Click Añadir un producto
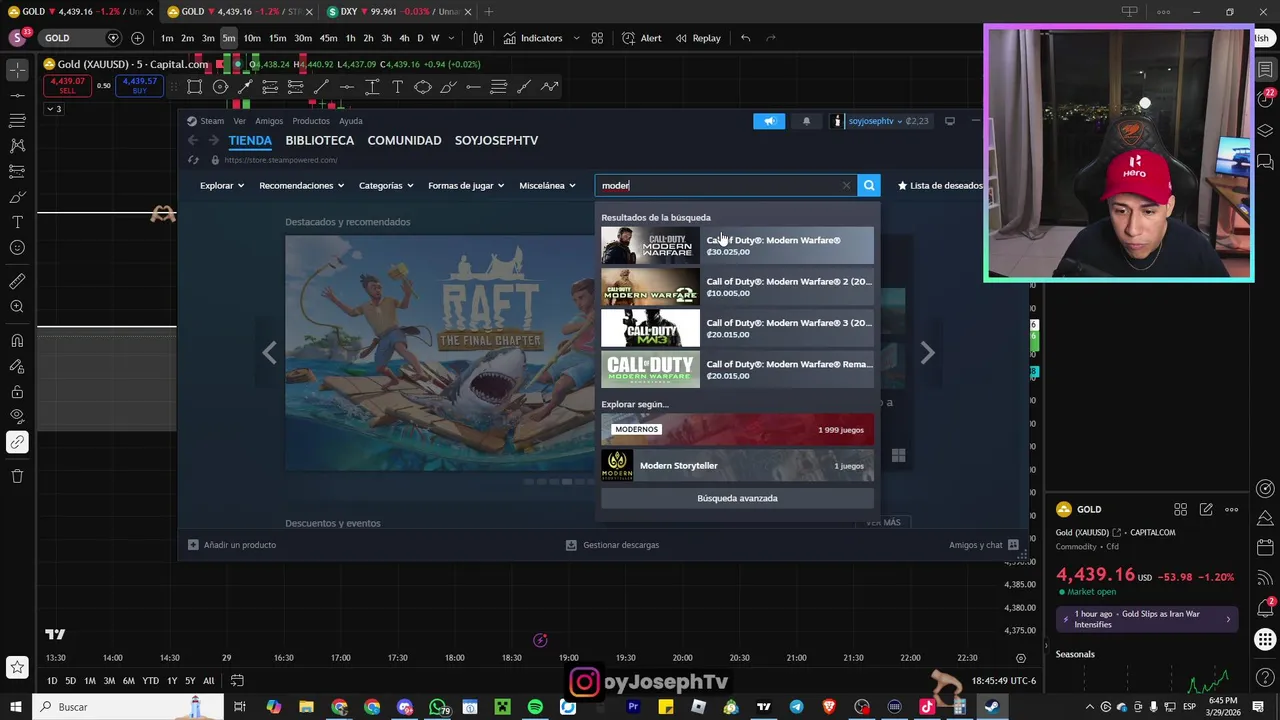Viewport: 1280px width, 720px height. tap(232, 545)
